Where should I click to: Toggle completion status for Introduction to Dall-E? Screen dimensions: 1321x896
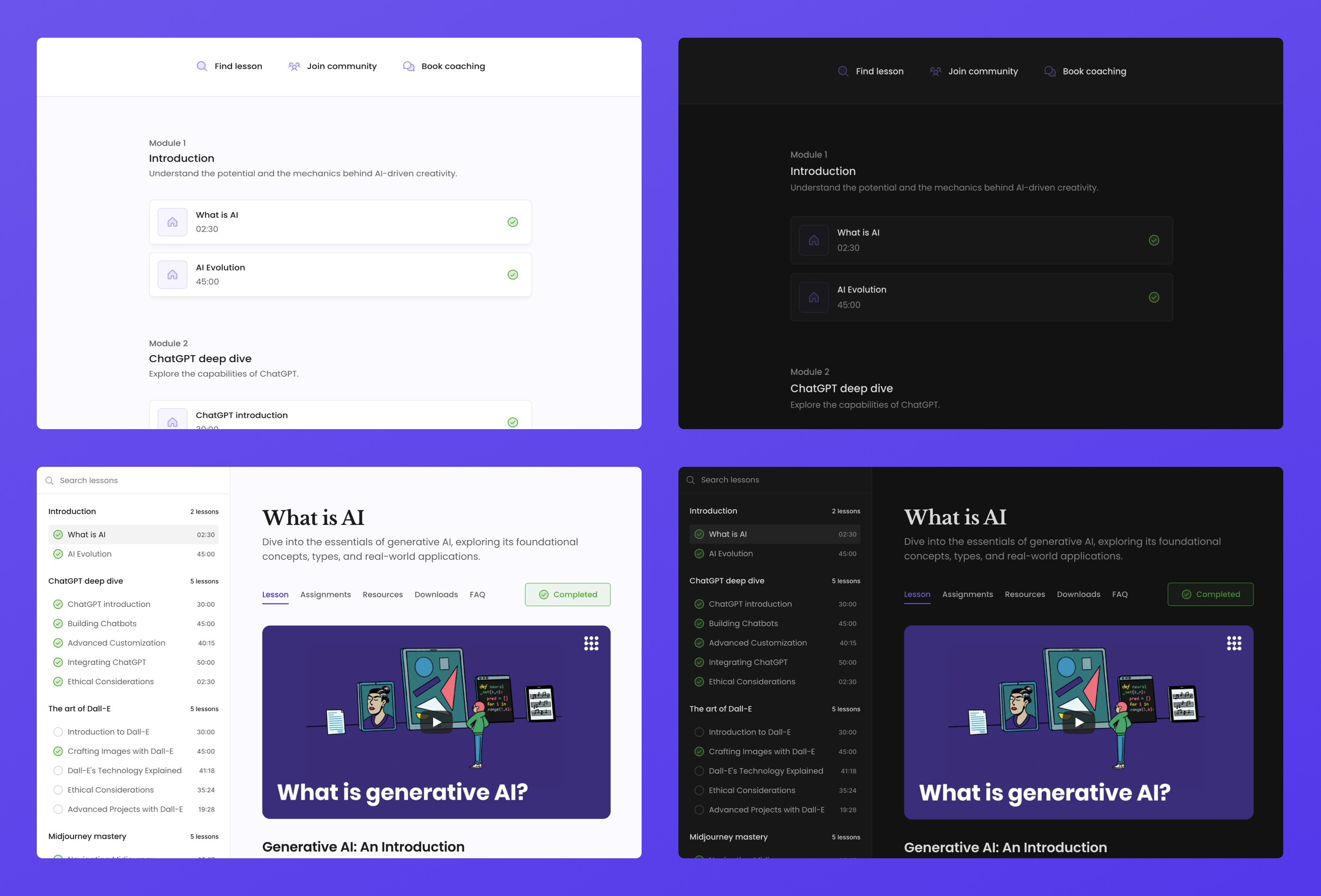pos(58,732)
